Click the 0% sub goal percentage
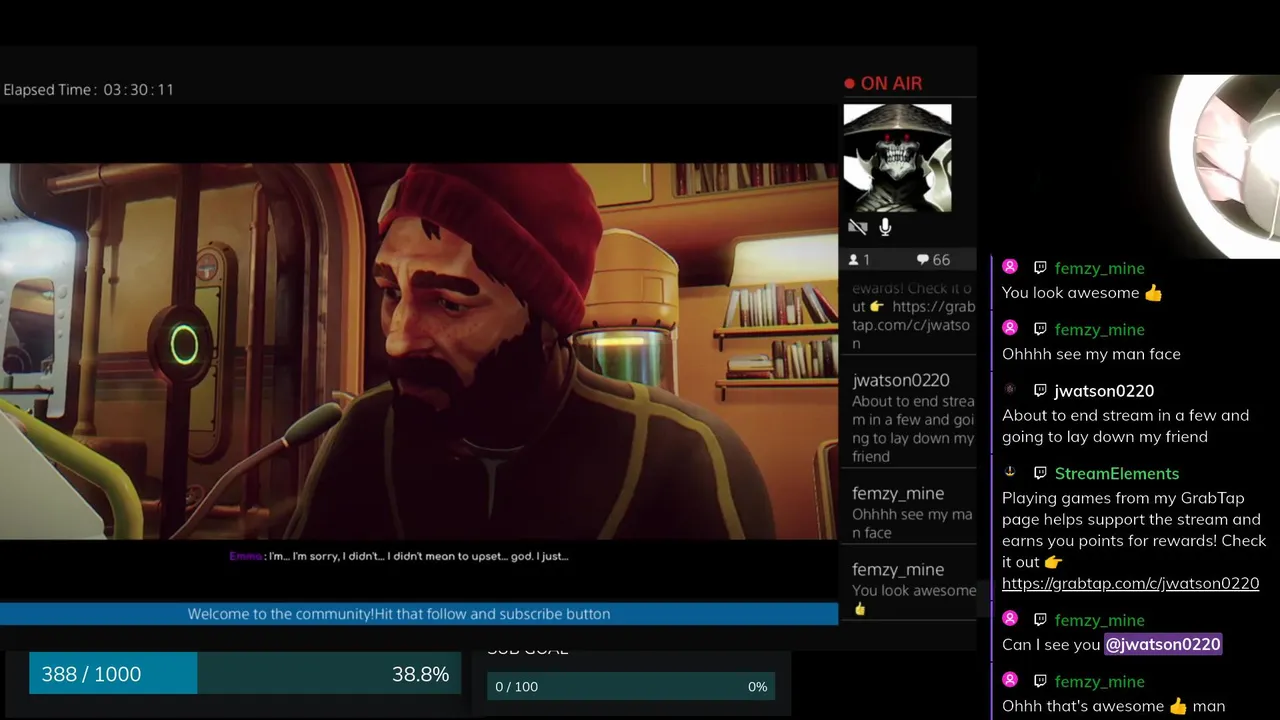 757,687
